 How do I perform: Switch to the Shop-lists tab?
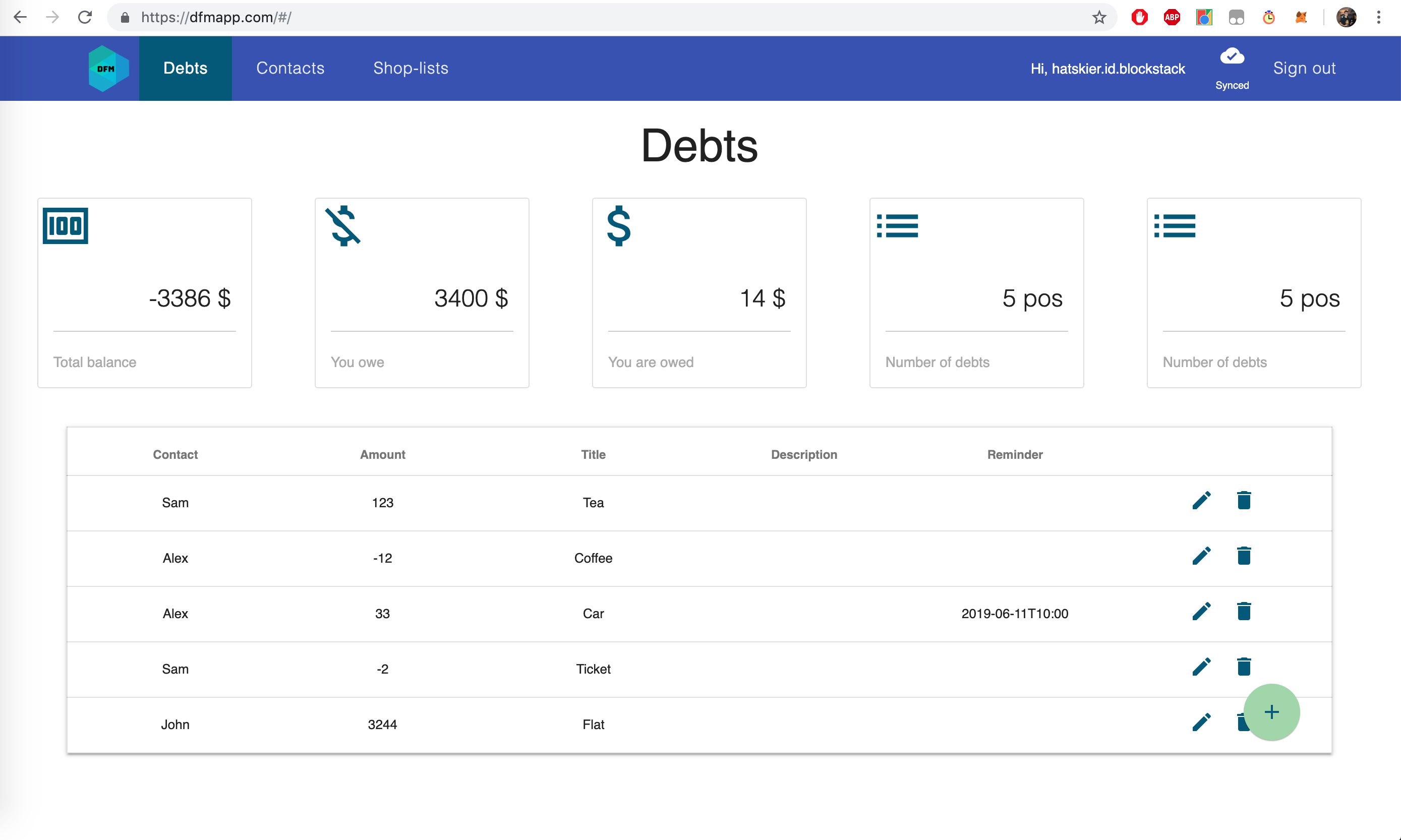tap(411, 69)
